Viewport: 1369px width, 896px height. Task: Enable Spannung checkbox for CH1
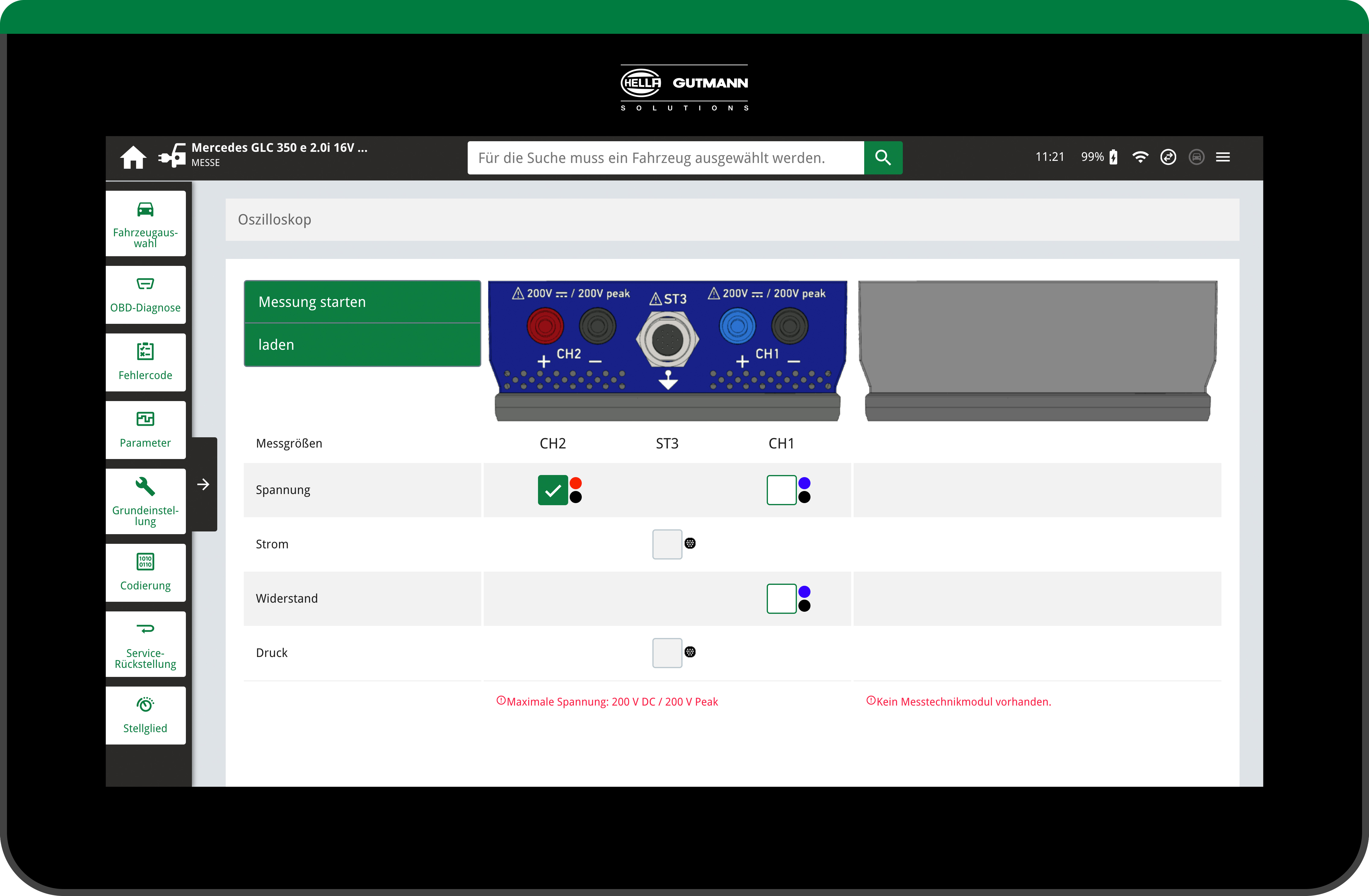point(781,490)
